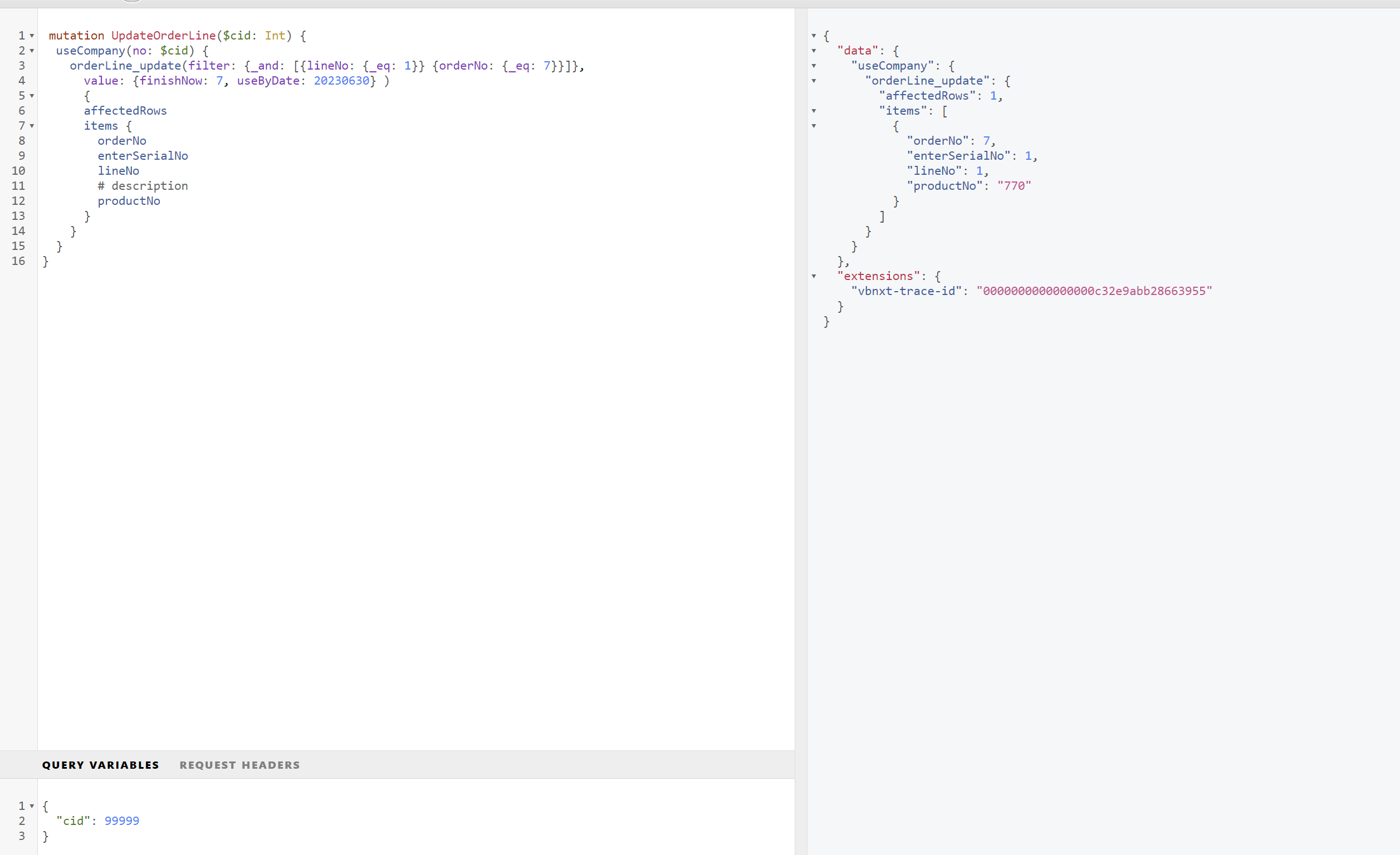Click the execute query button at the top
The width and height of the screenshot is (1400, 855).
point(131,1)
